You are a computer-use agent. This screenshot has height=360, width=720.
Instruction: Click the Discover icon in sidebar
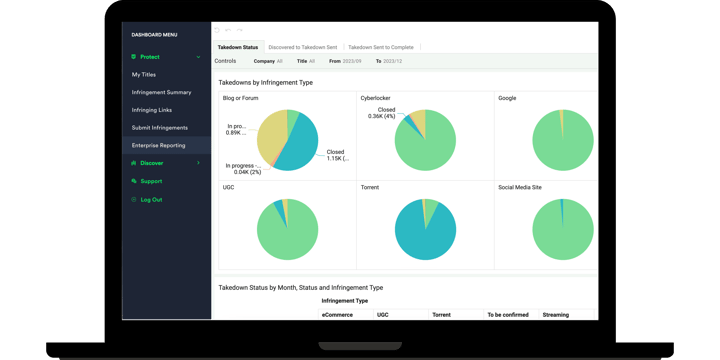(134, 163)
